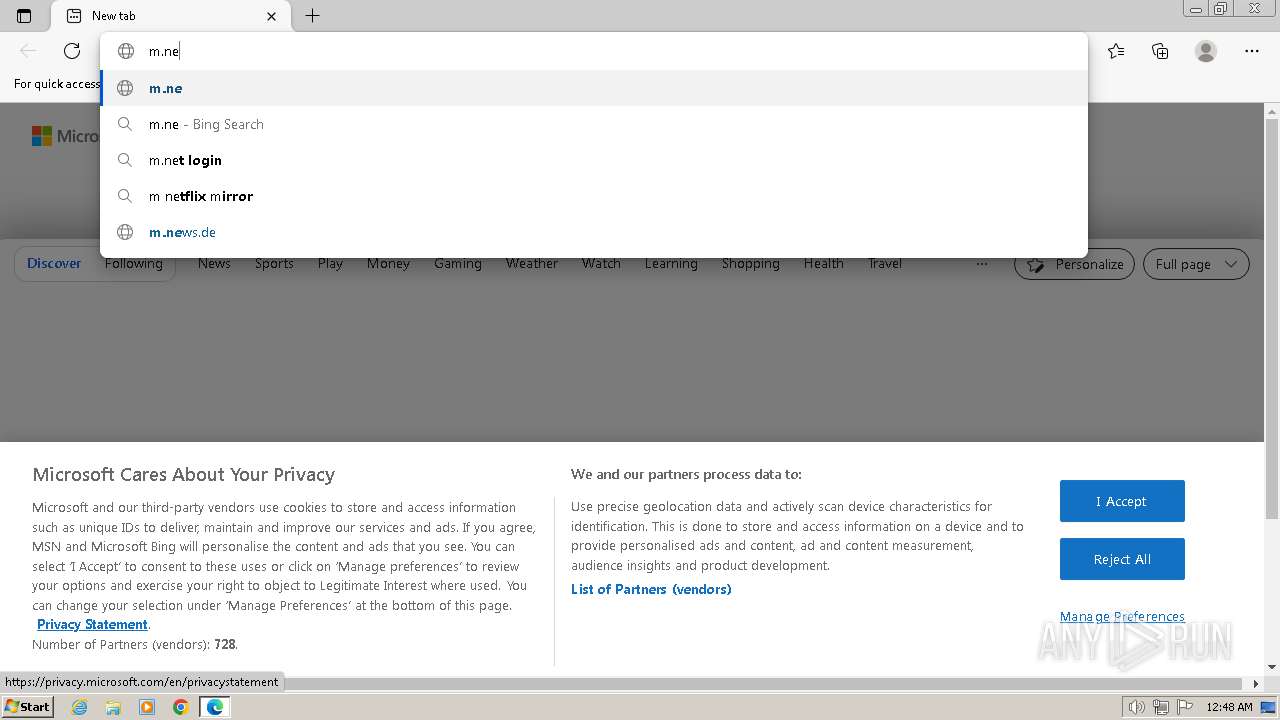Select m.news.de site suggestion
The image size is (1280, 720).
(x=594, y=232)
